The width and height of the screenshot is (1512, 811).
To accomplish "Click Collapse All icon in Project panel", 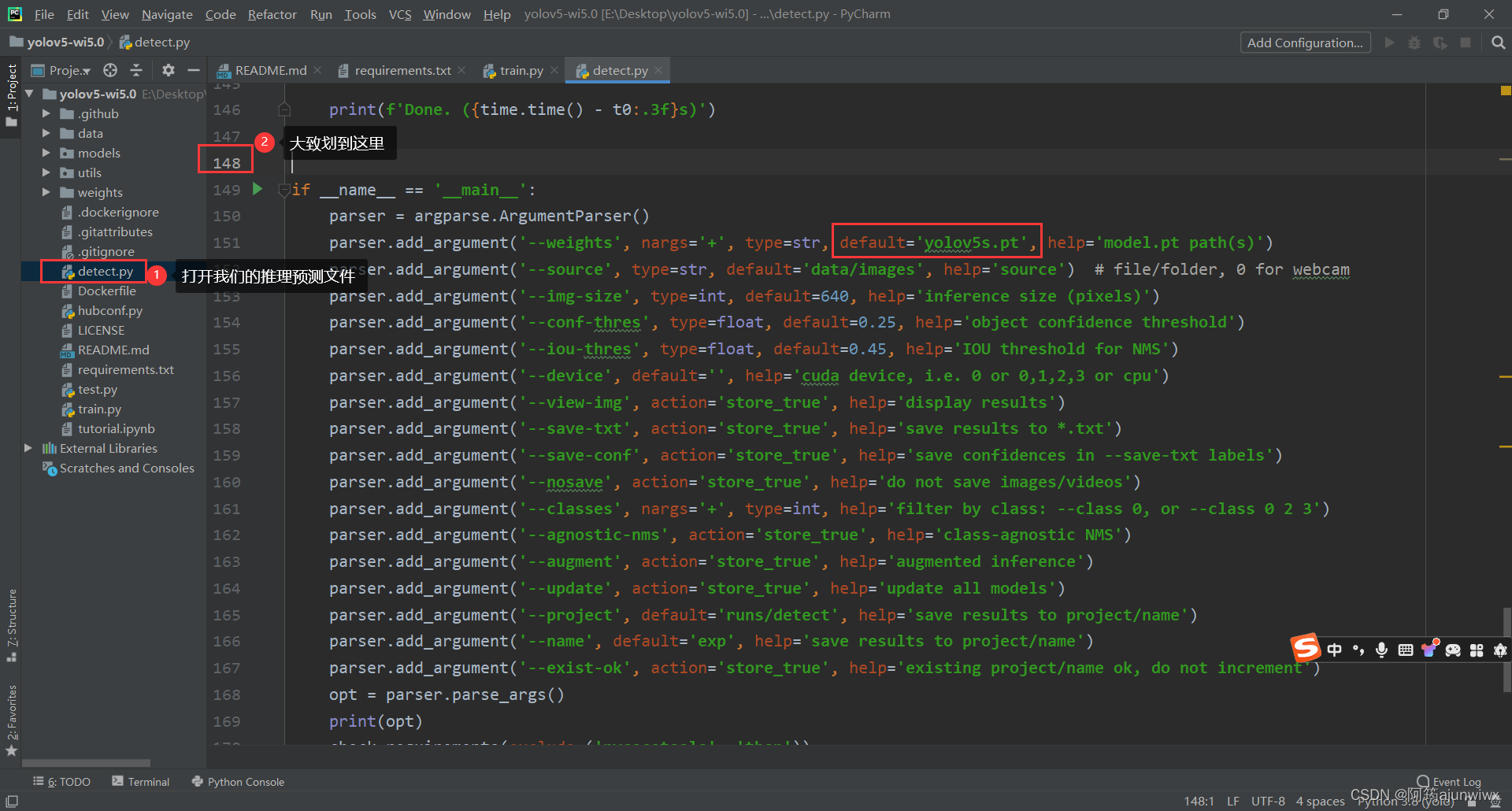I will pyautogui.click(x=136, y=70).
